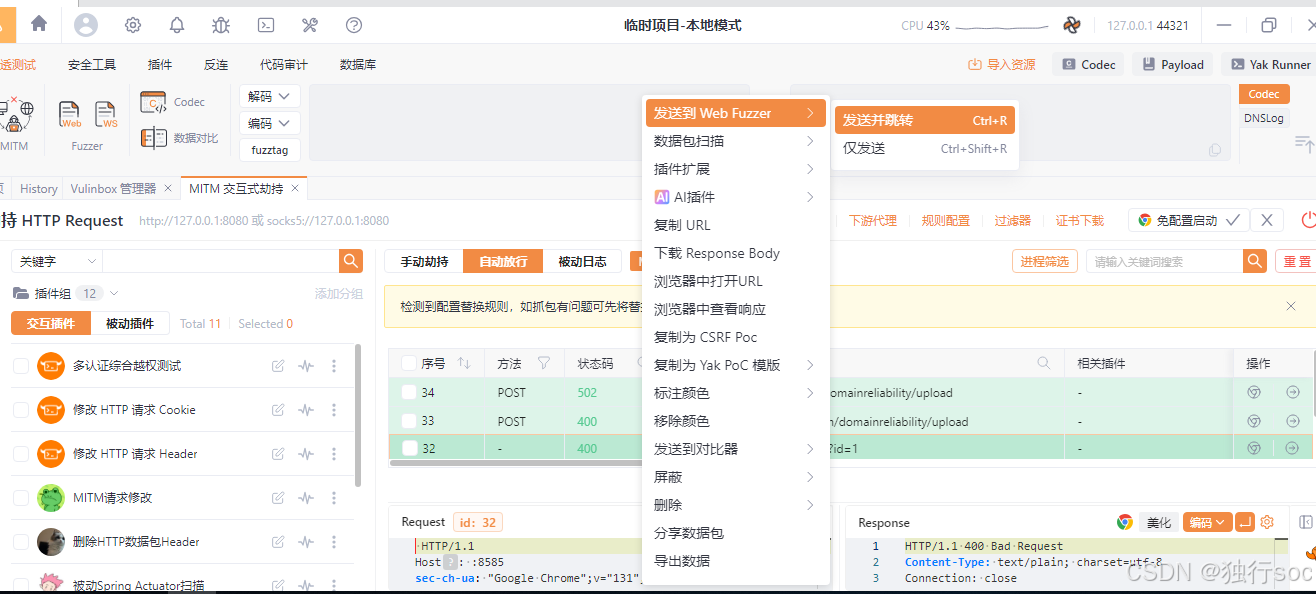Select 复制 URL from context menu

[735, 225]
